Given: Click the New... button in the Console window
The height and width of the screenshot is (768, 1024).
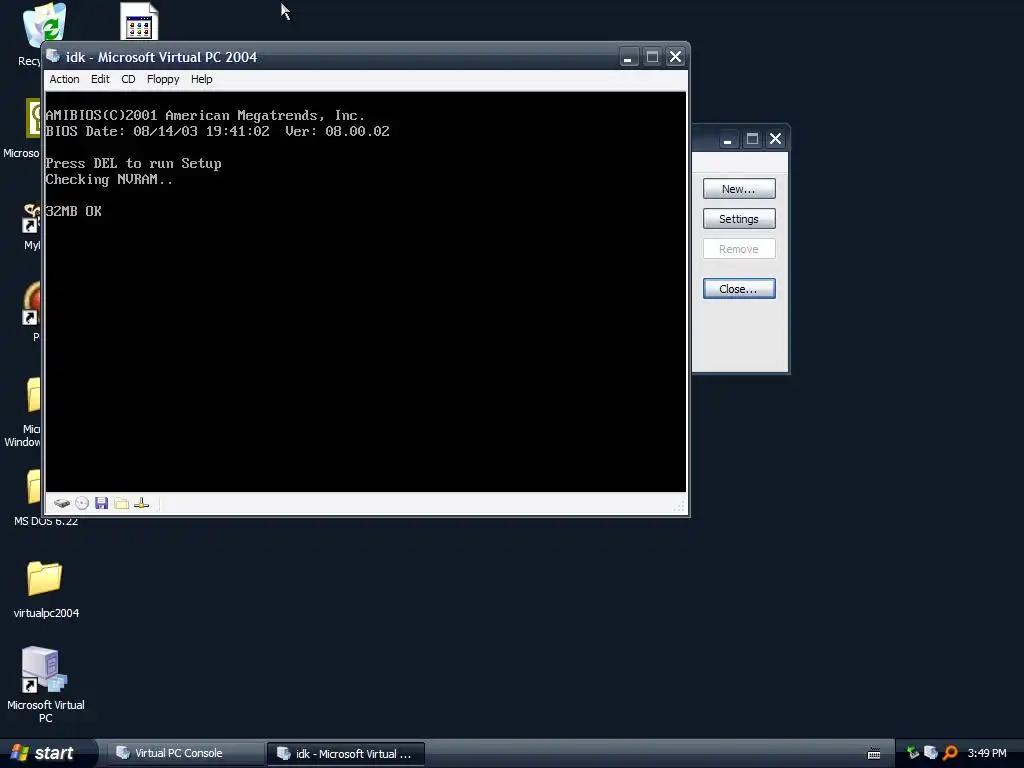Looking at the screenshot, I should [739, 189].
